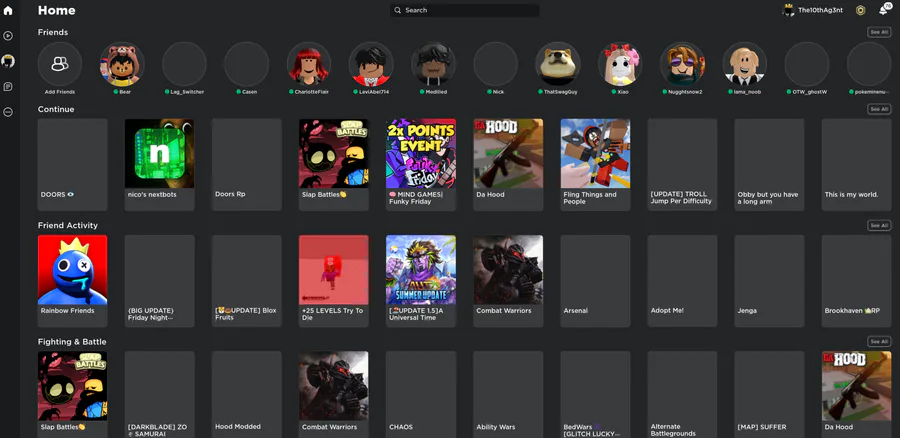Screen dimensions: 900x438
Task: Click the Fighting & Battle heading
Action: [72, 342]
